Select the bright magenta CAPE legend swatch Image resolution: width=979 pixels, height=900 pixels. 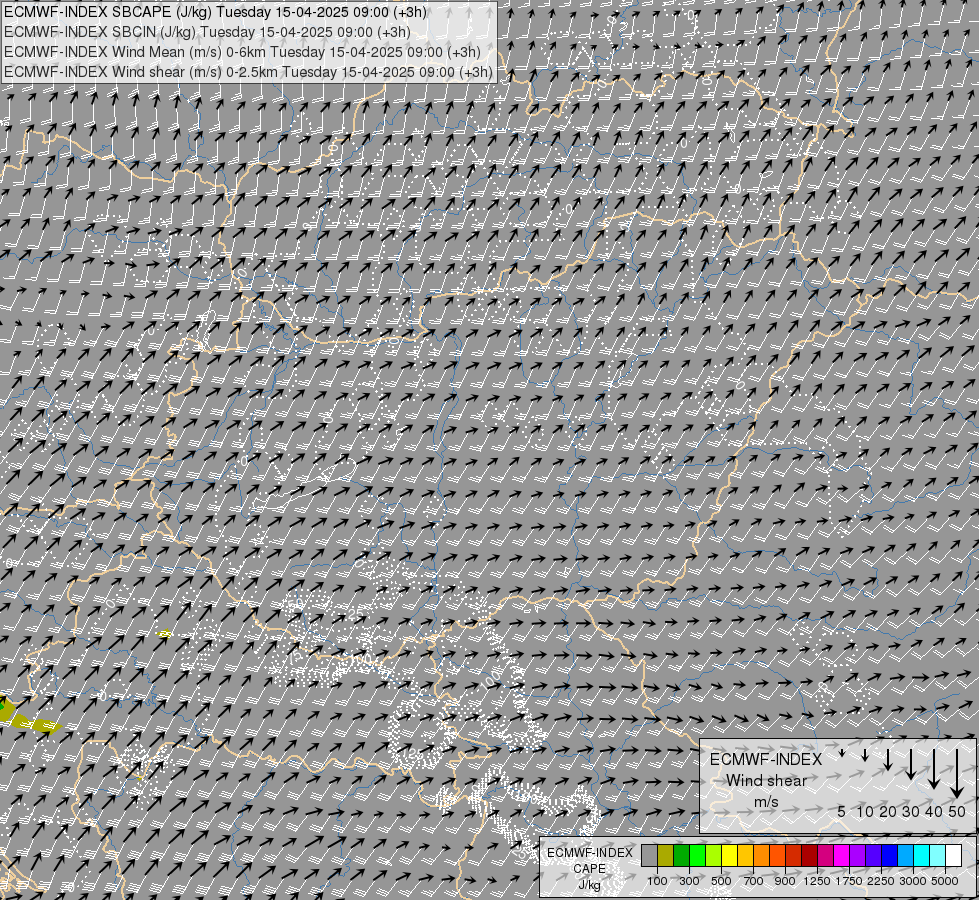coord(842,855)
